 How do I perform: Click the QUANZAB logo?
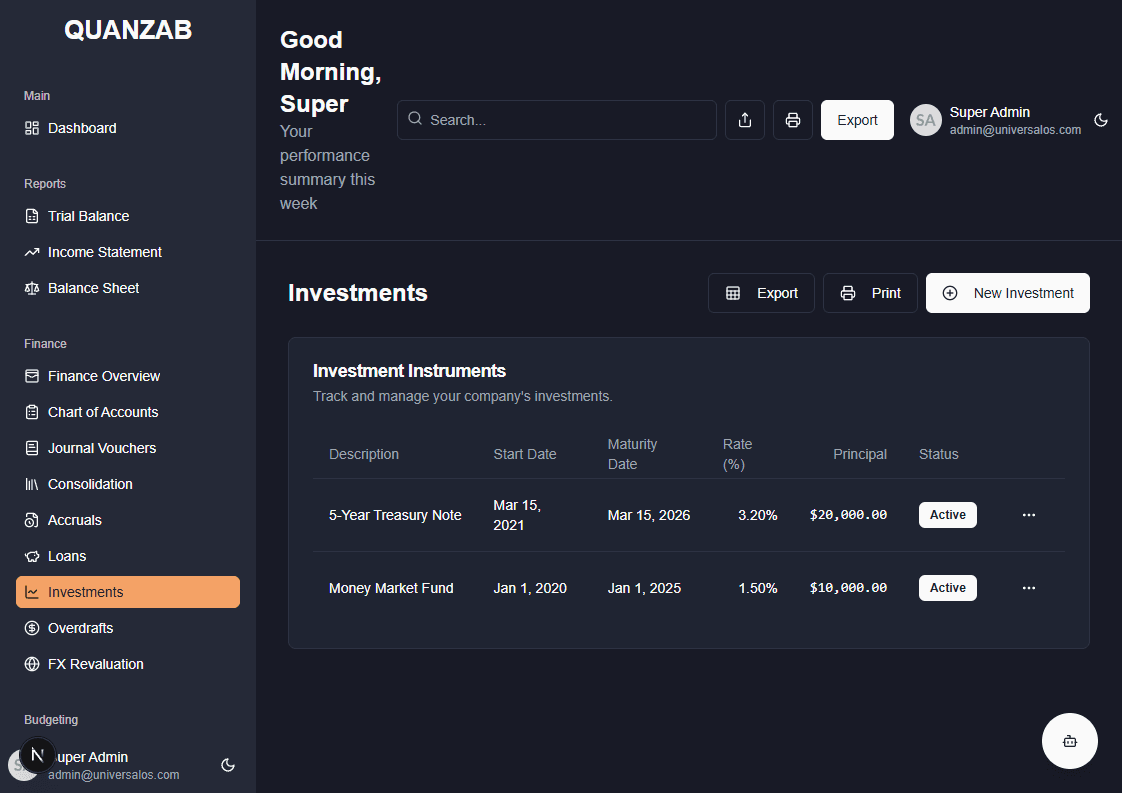[128, 30]
